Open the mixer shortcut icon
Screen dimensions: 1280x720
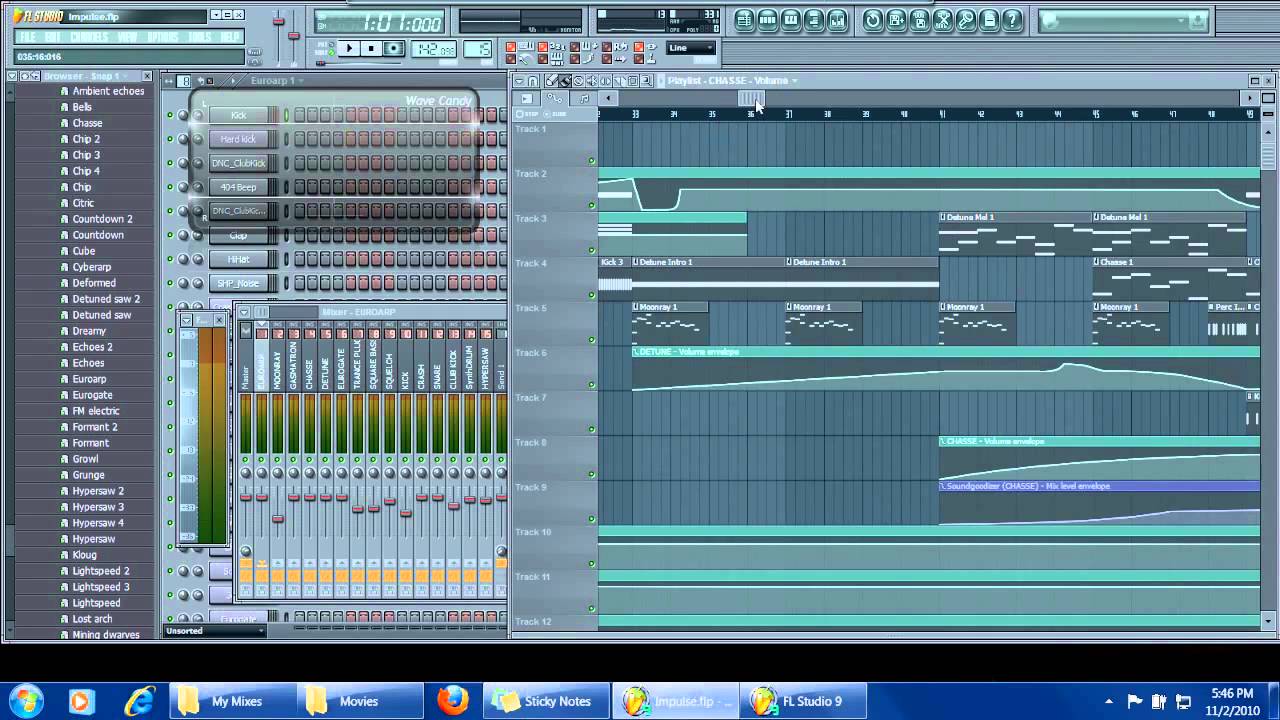(837, 20)
